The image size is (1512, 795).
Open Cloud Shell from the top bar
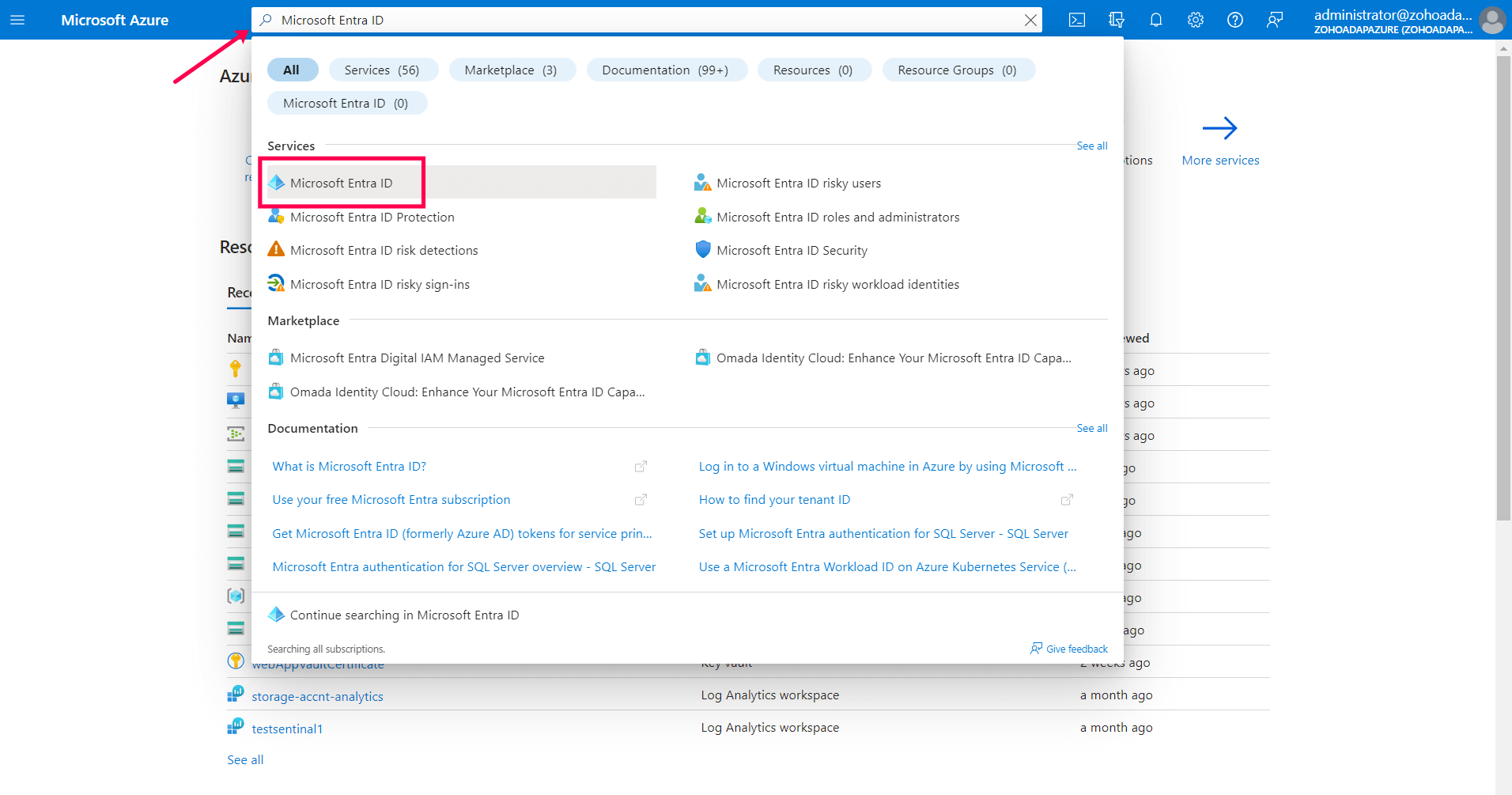point(1076,20)
